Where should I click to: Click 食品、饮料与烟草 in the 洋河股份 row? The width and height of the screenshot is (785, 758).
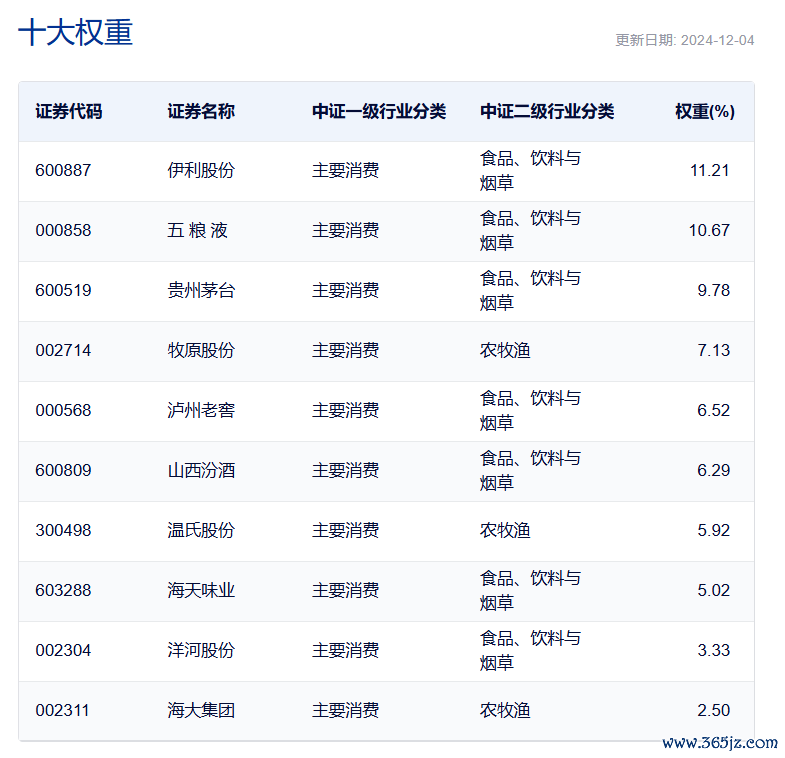click(530, 650)
